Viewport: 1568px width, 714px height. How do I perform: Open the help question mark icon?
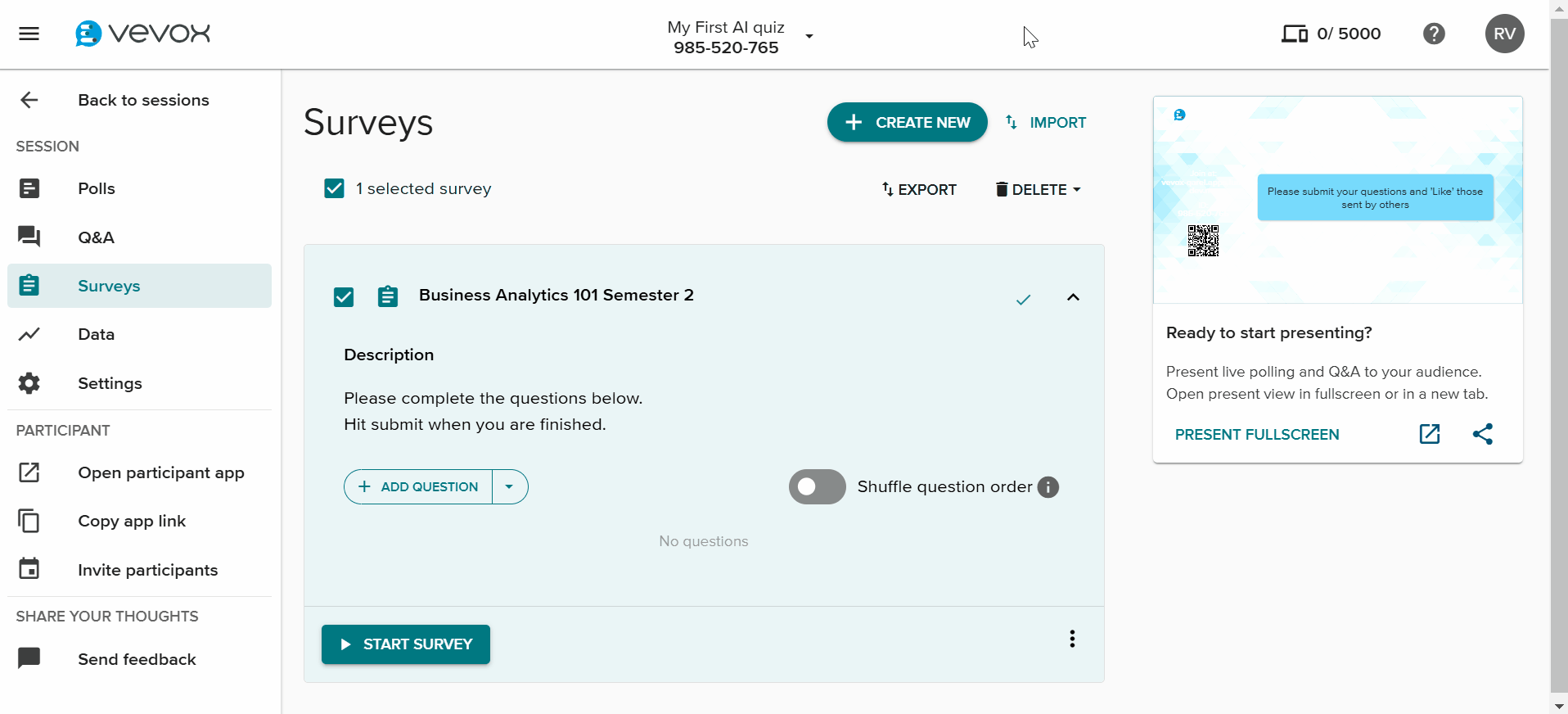coord(1434,34)
